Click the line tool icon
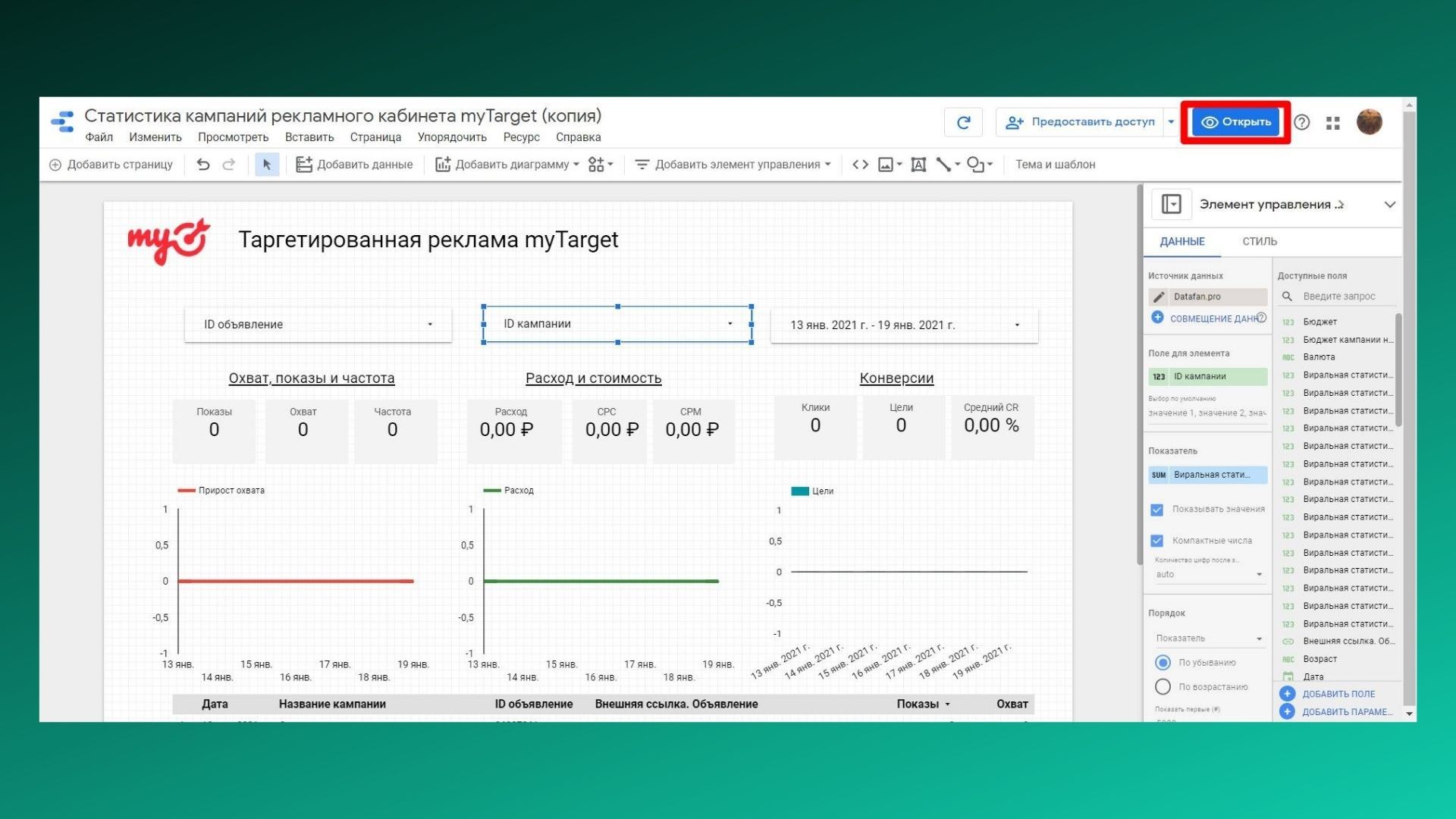 [x=943, y=164]
